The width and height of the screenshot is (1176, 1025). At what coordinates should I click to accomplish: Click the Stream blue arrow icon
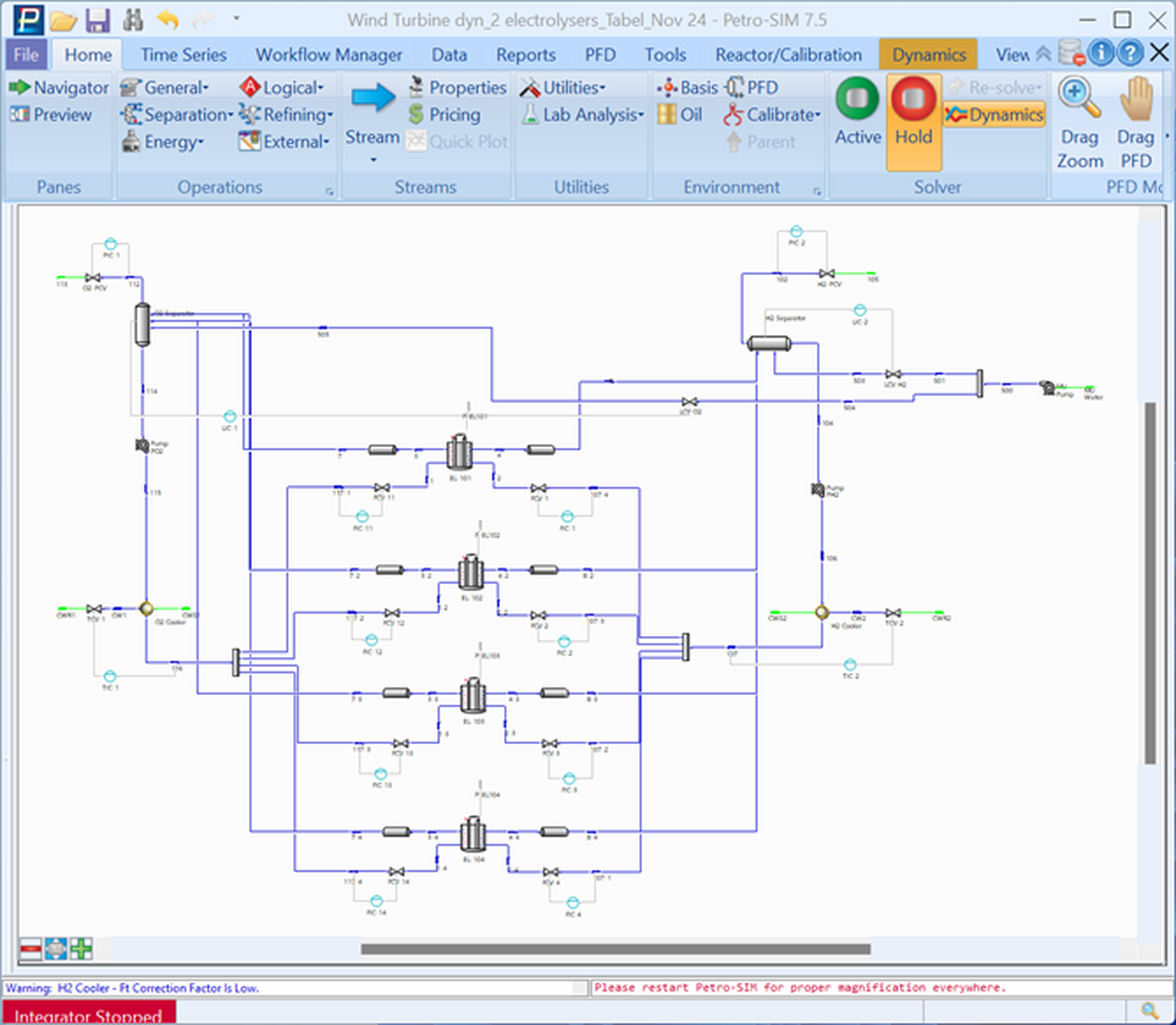[x=373, y=98]
